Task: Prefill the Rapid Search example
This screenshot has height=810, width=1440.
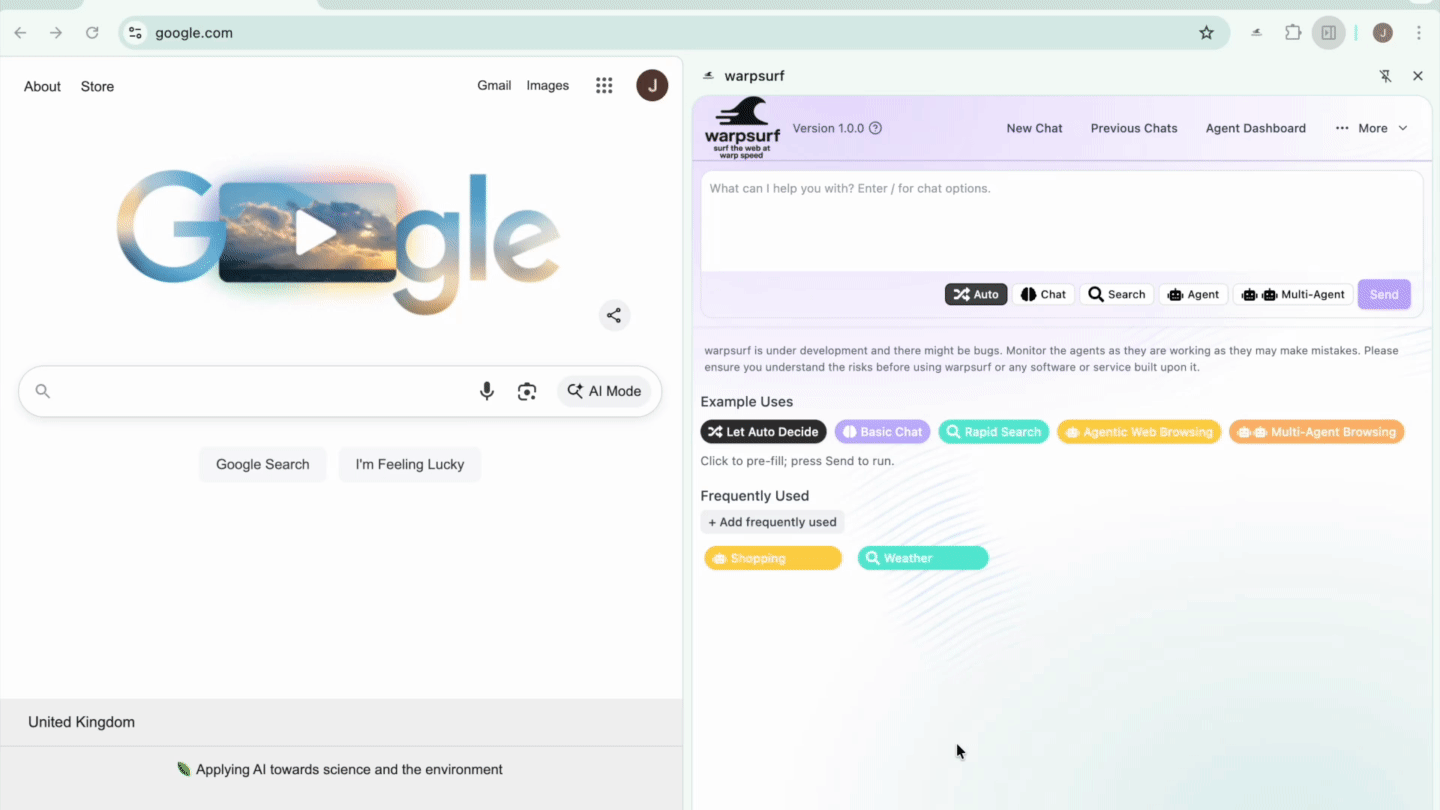Action: point(993,431)
